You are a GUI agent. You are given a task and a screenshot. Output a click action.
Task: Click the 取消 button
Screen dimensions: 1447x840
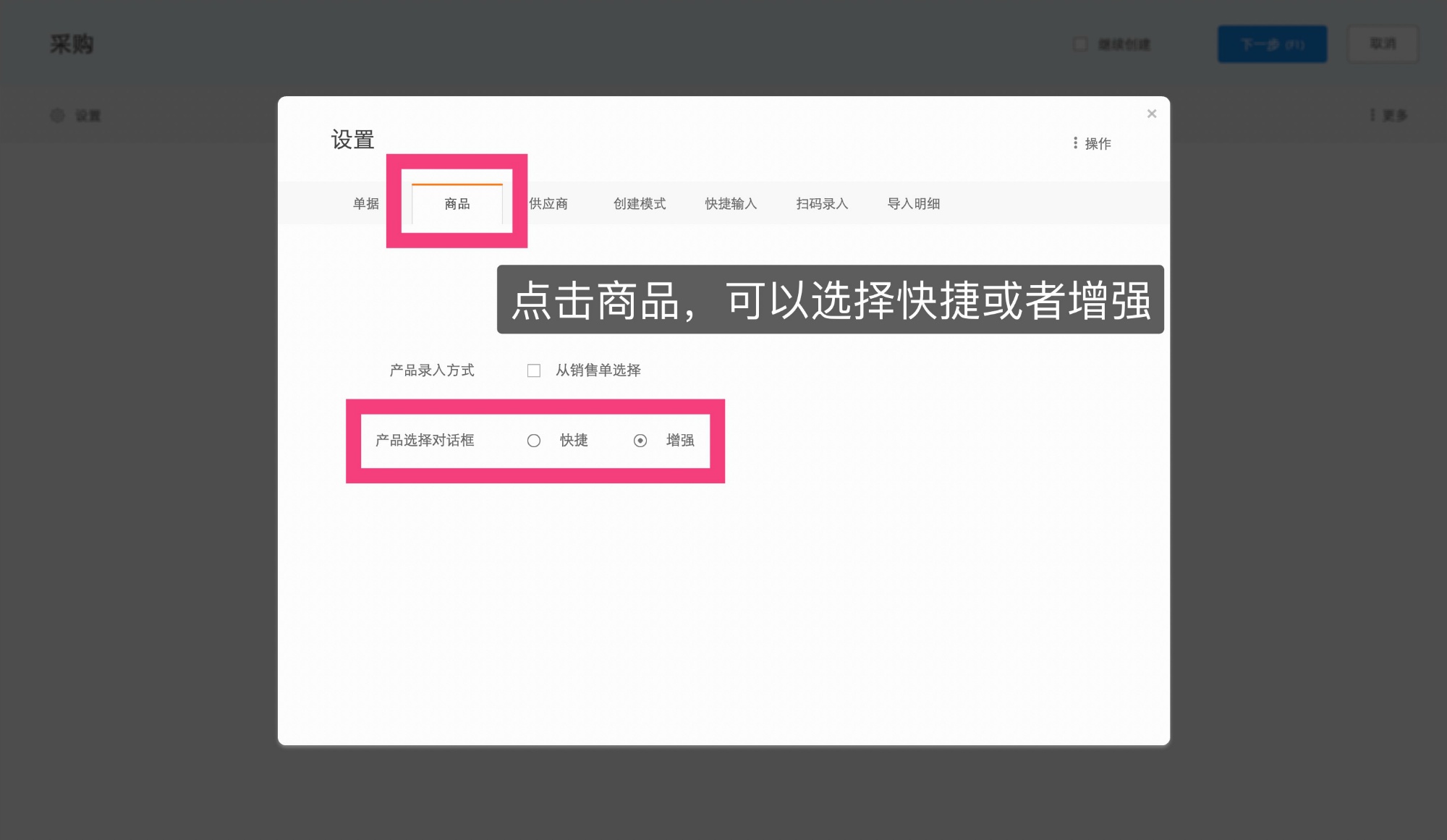click(x=1382, y=43)
